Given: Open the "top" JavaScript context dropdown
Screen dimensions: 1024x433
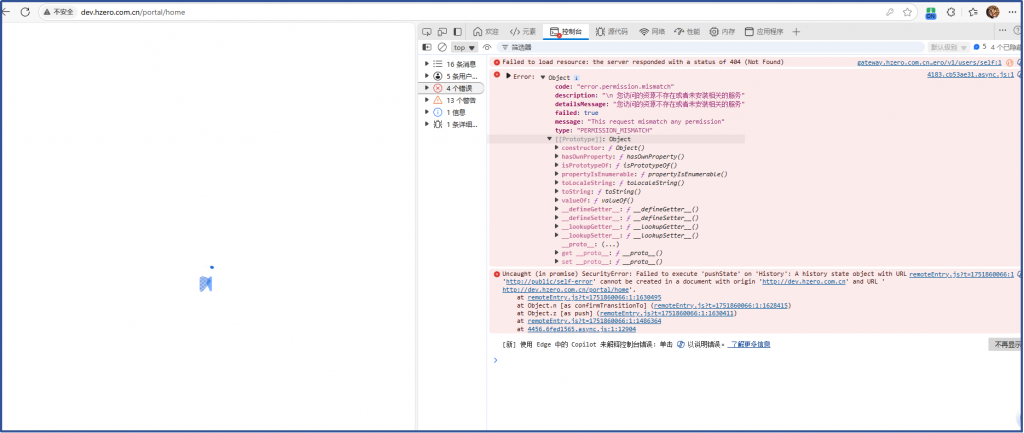Looking at the screenshot, I should pos(464,47).
